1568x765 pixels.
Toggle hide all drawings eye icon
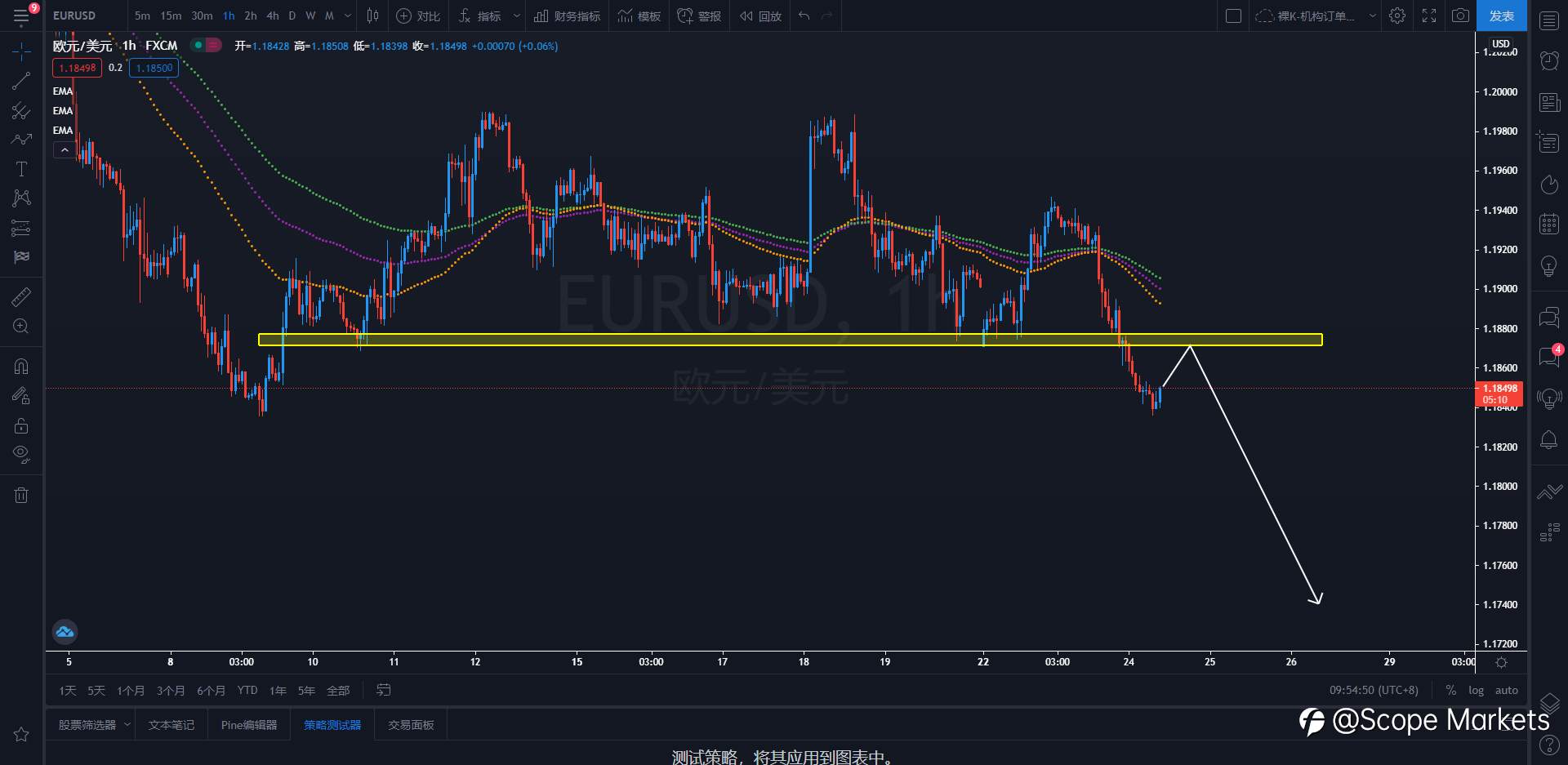click(x=22, y=455)
